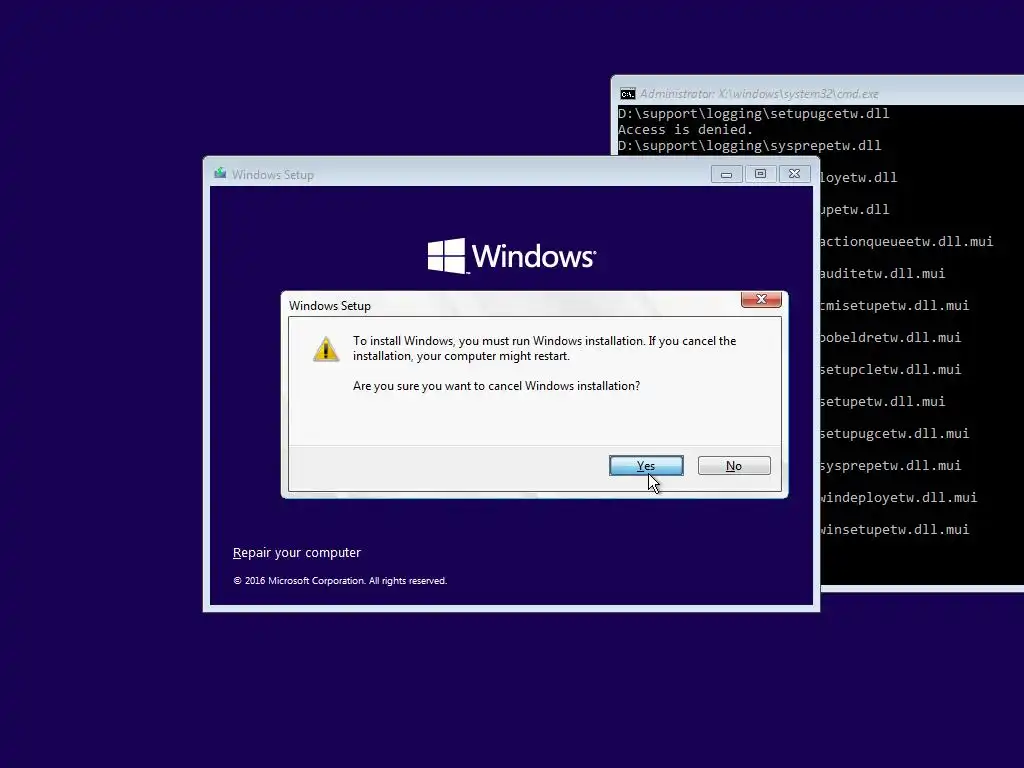Click 'D:\support\logging\sysprepetw.dll' line in cmd
Screen dimensions: 1024x768
[750, 146]
